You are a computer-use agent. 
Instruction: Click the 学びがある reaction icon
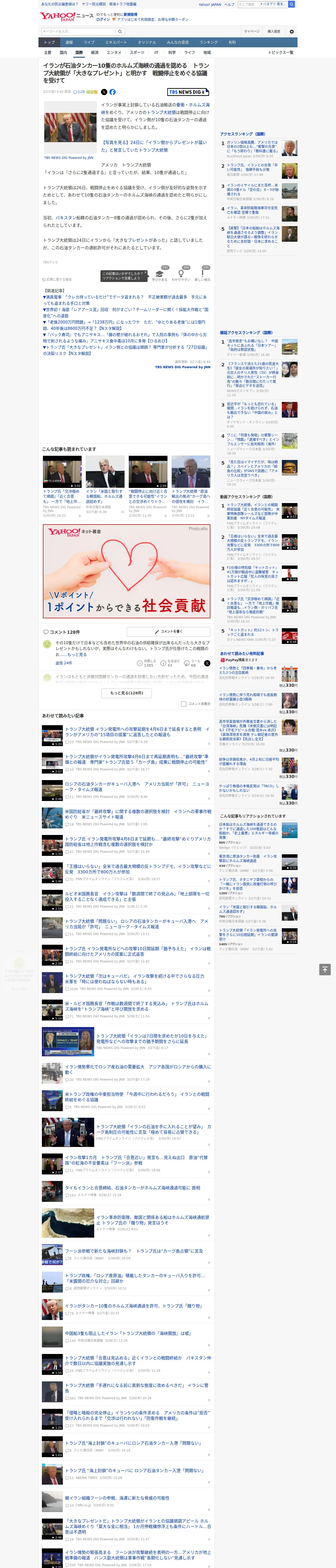[x=160, y=274]
